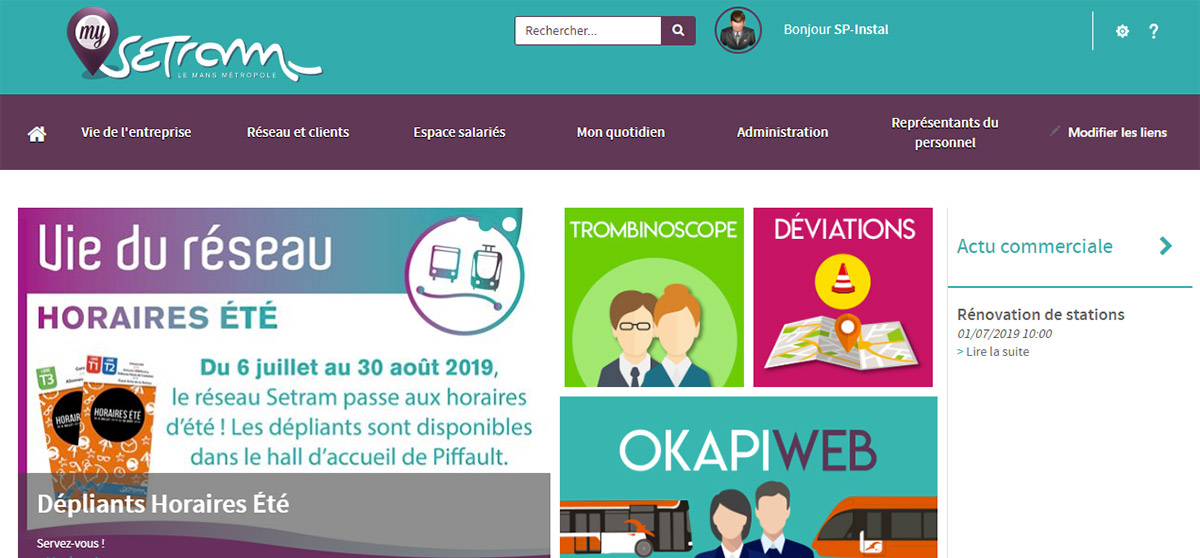This screenshot has height=558, width=1200.
Task: Open the Vie de l'entreprise menu
Action: point(136,132)
